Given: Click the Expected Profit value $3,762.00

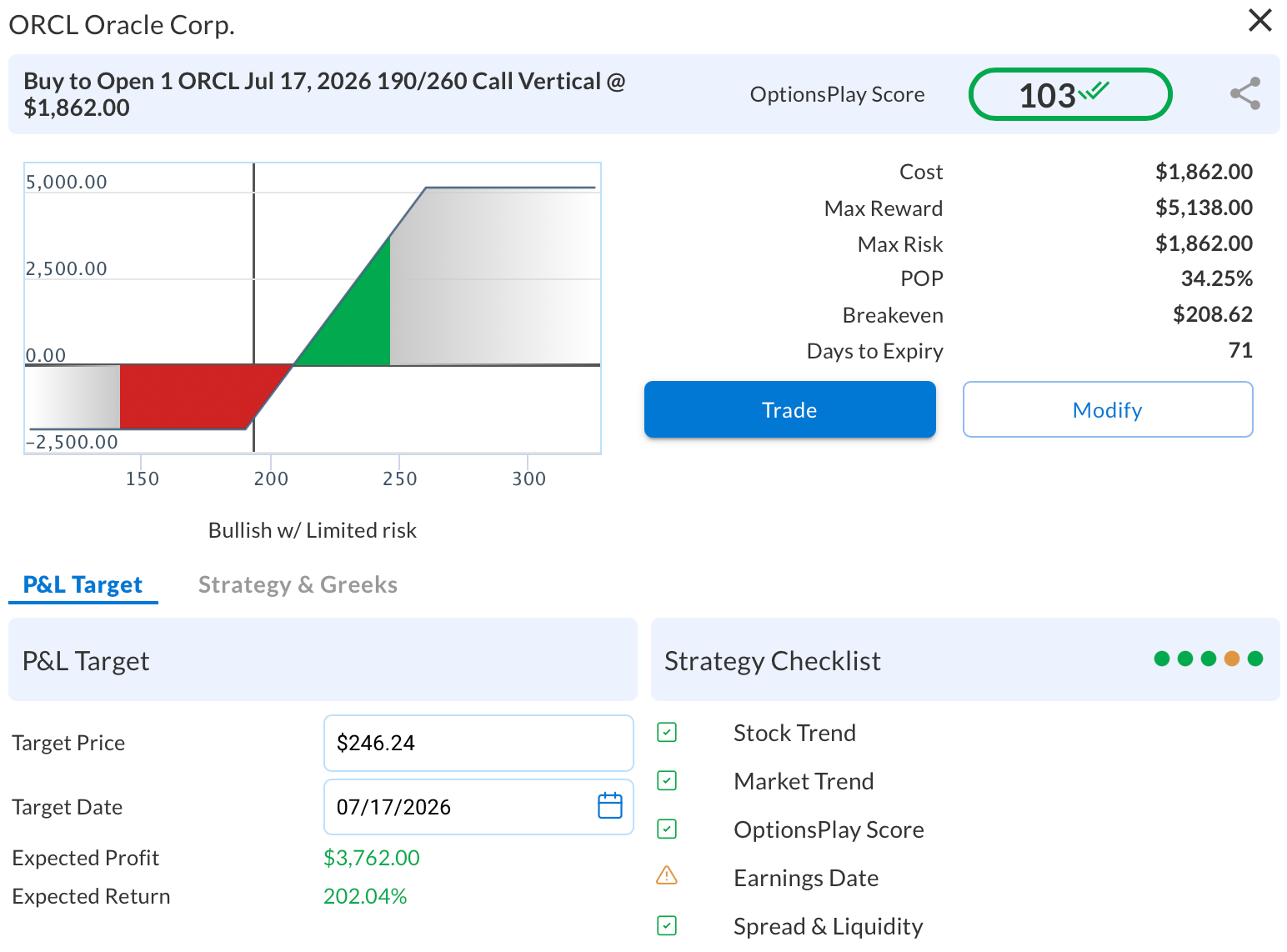Looking at the screenshot, I should [x=372, y=858].
